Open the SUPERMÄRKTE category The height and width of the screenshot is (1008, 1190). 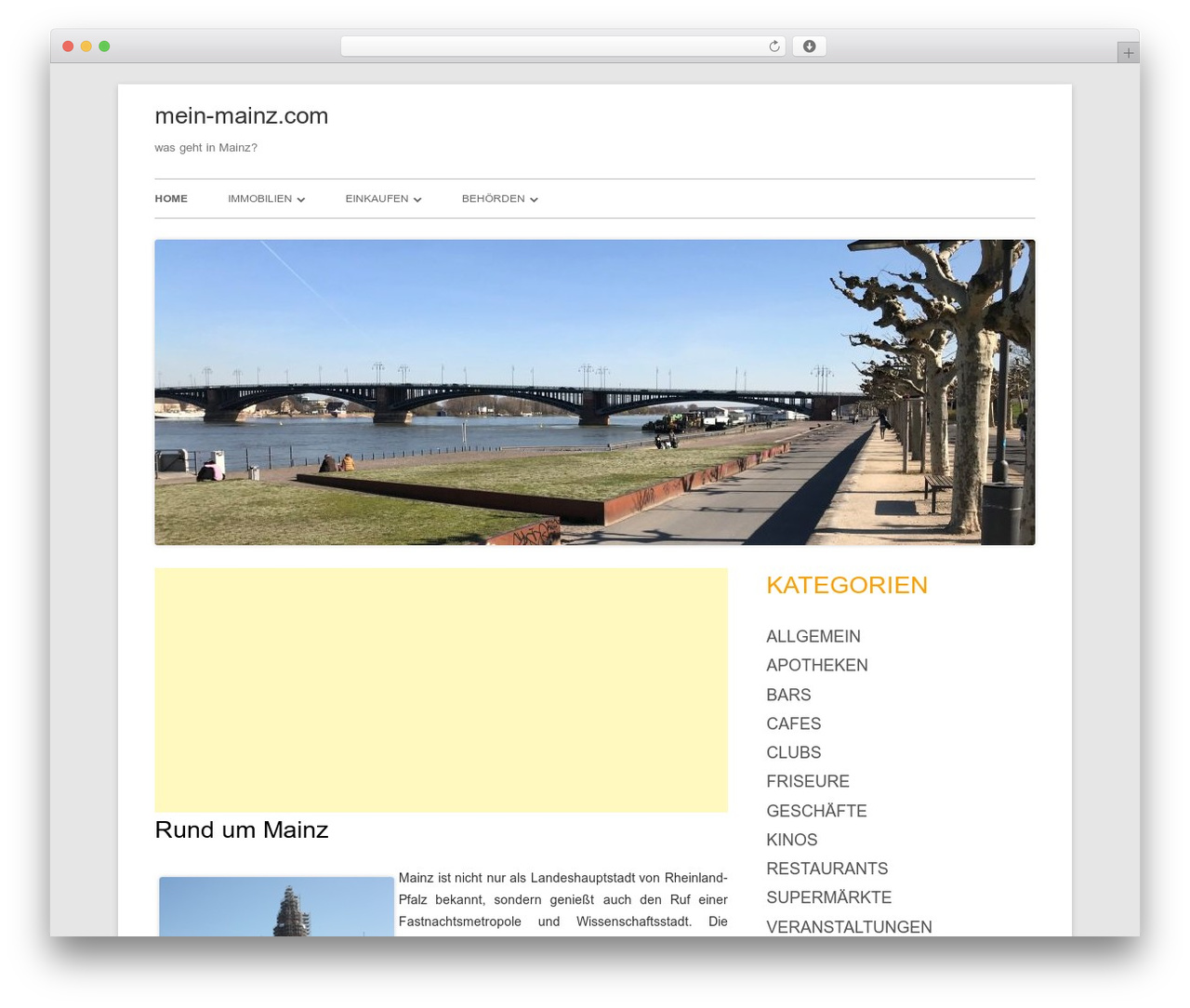click(x=829, y=898)
